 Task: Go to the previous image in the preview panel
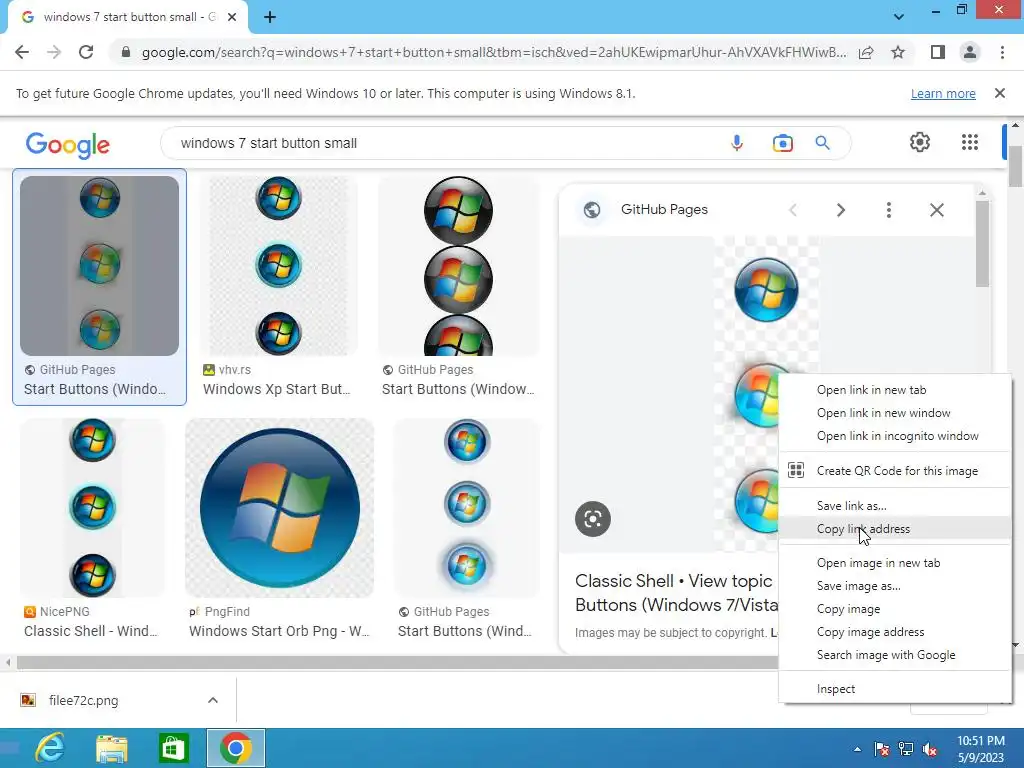coord(793,210)
